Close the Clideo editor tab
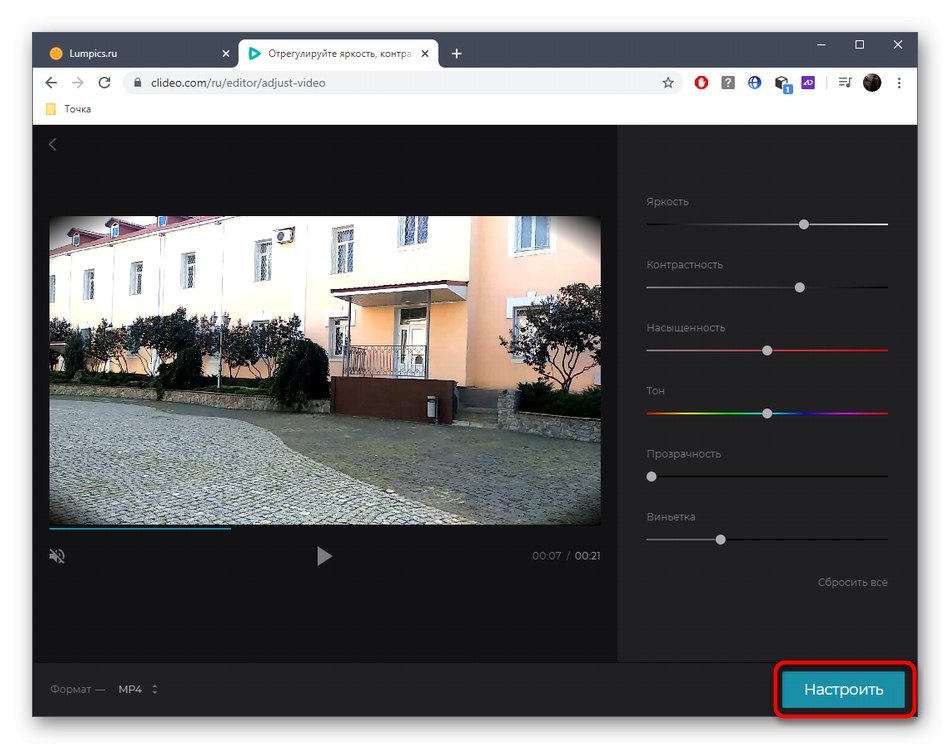Screen dimensions: 950x749 tap(425, 54)
